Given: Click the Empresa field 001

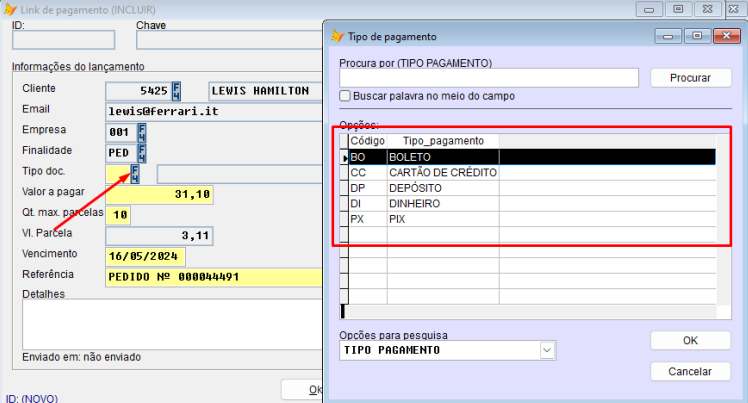Looking at the screenshot, I should coord(121,132).
